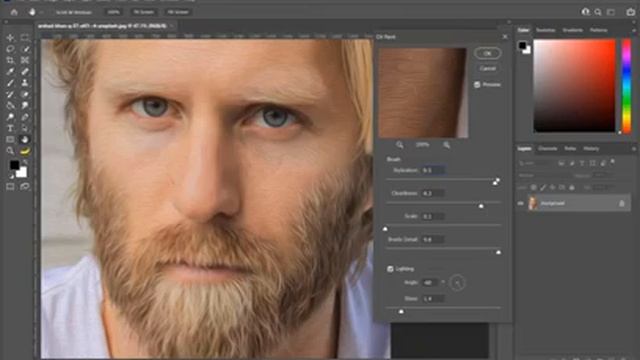Click the Home icon in options bar
The width and height of the screenshot is (640, 360).
coord(14,12)
